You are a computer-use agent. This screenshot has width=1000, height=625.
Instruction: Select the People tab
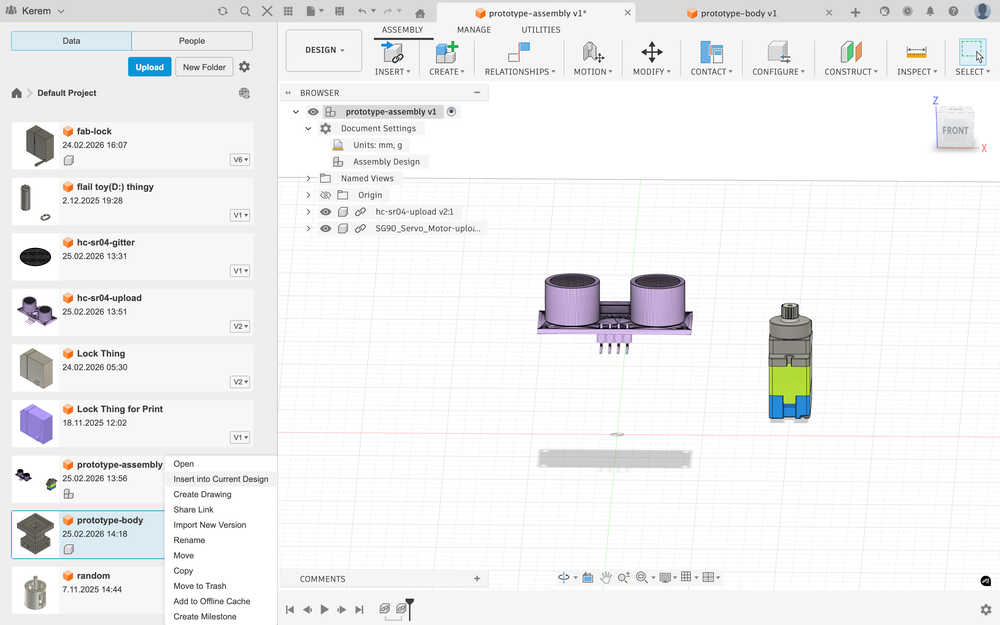click(192, 41)
